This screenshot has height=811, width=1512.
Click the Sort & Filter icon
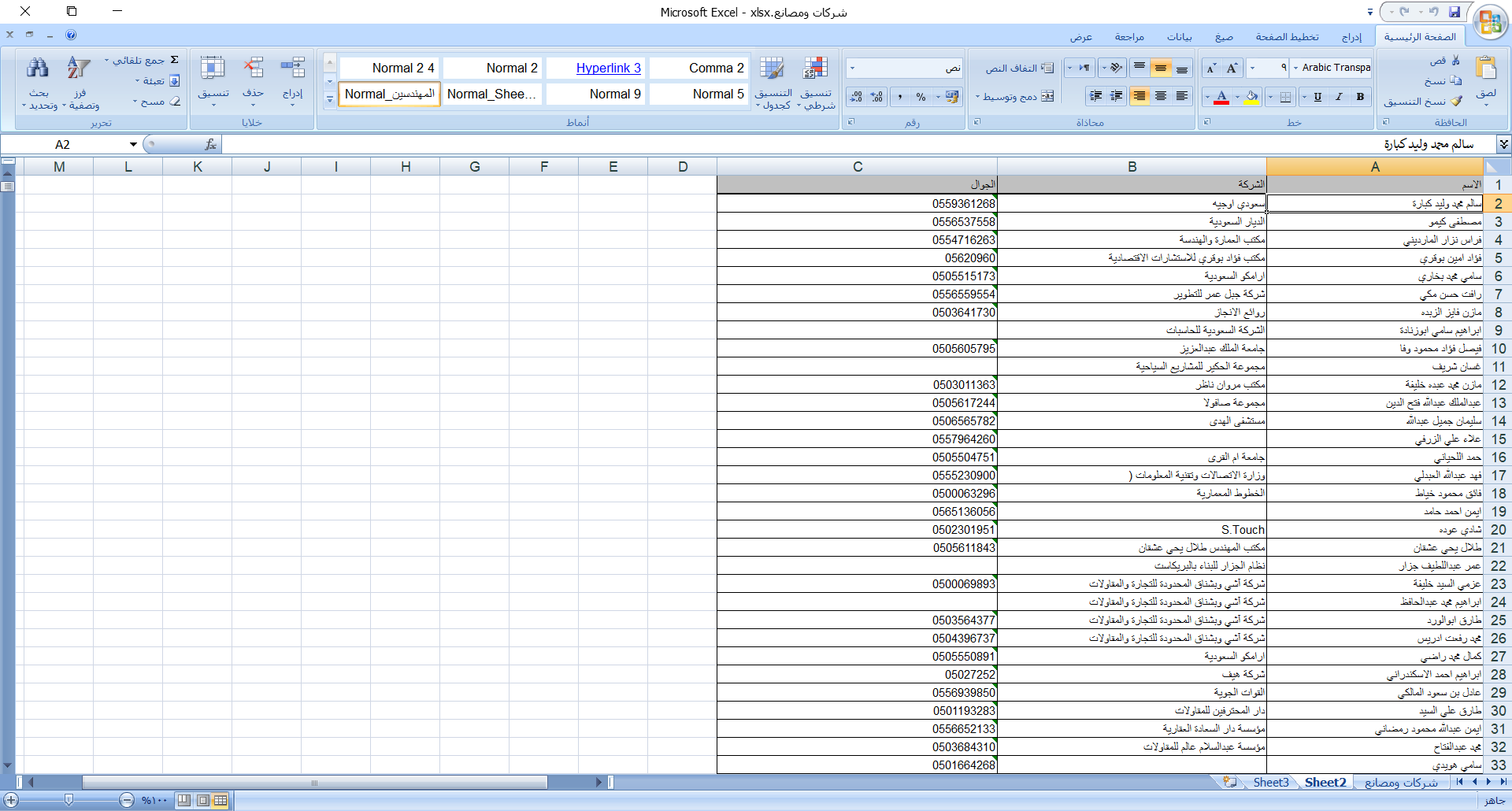pyautogui.click(x=78, y=69)
